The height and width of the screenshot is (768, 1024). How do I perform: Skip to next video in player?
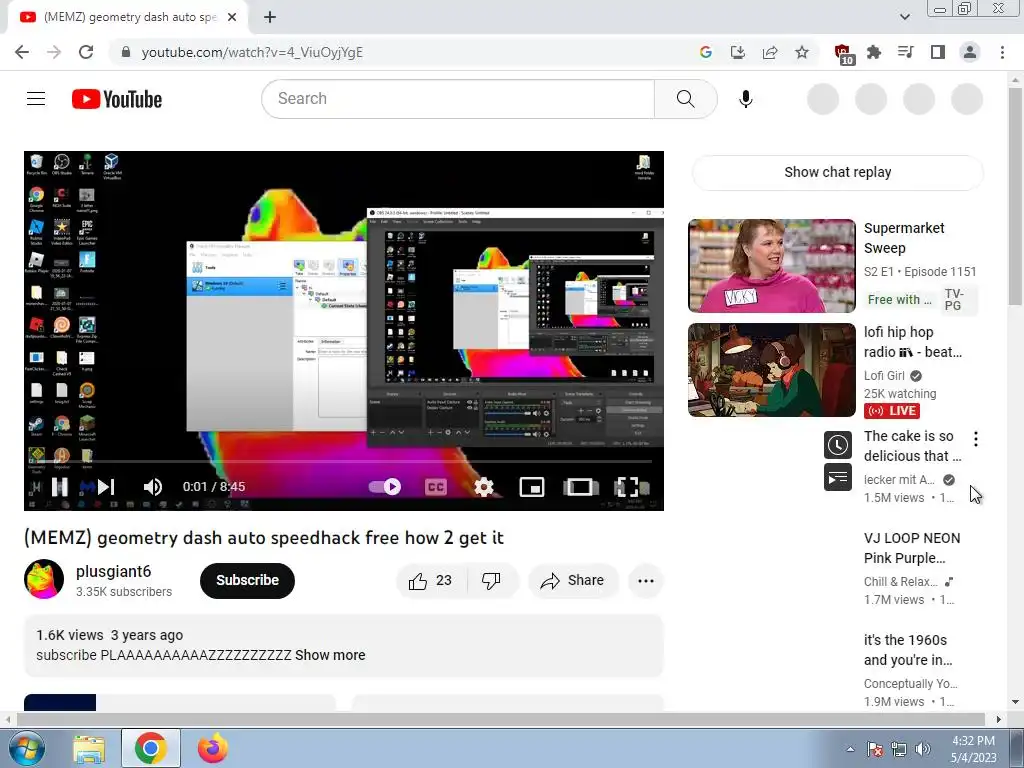(106, 487)
